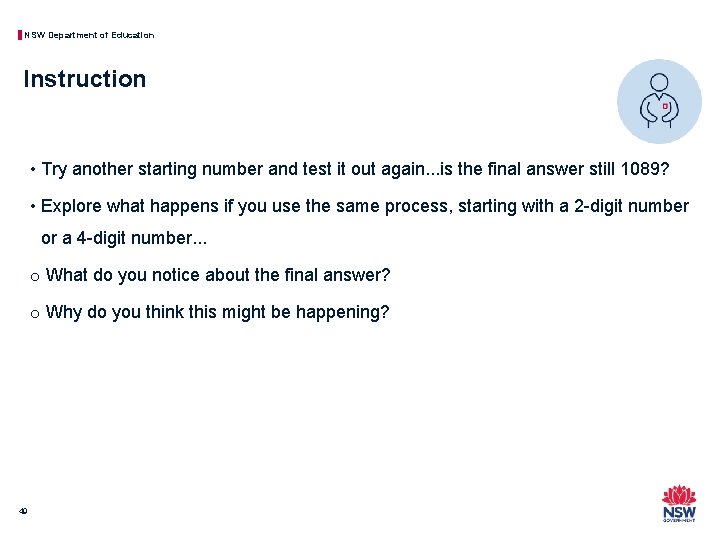
Task: Click the teacher figure's head circle
Action: (659, 82)
